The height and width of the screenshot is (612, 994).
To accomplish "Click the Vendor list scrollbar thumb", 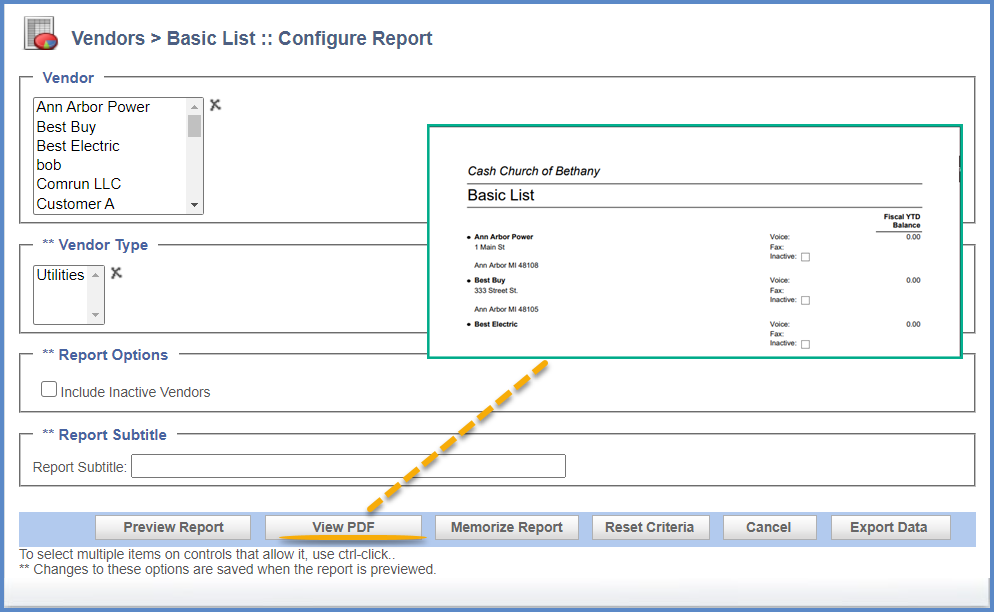I will pos(195,126).
